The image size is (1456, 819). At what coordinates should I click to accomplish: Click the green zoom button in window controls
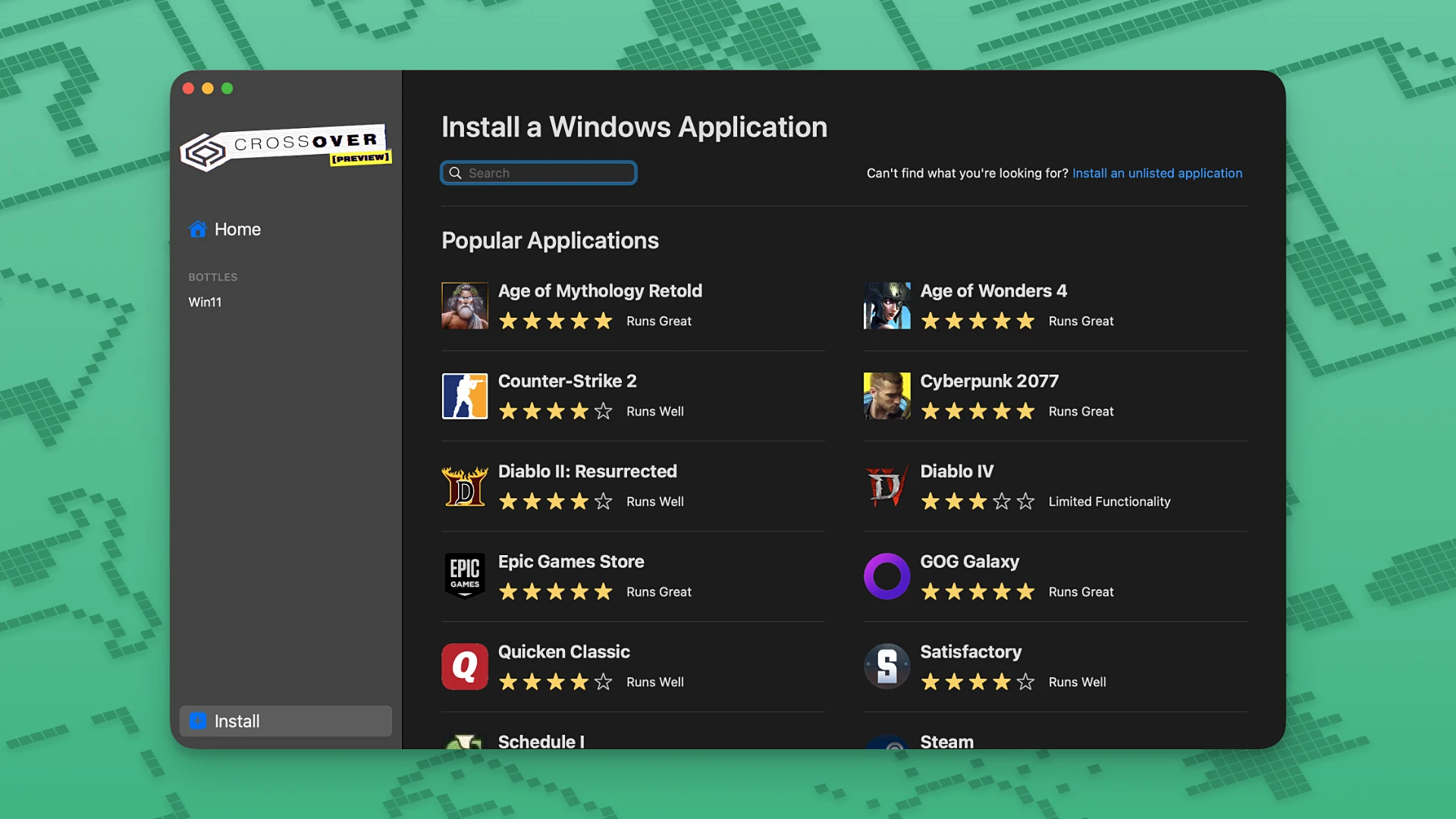pyautogui.click(x=227, y=88)
